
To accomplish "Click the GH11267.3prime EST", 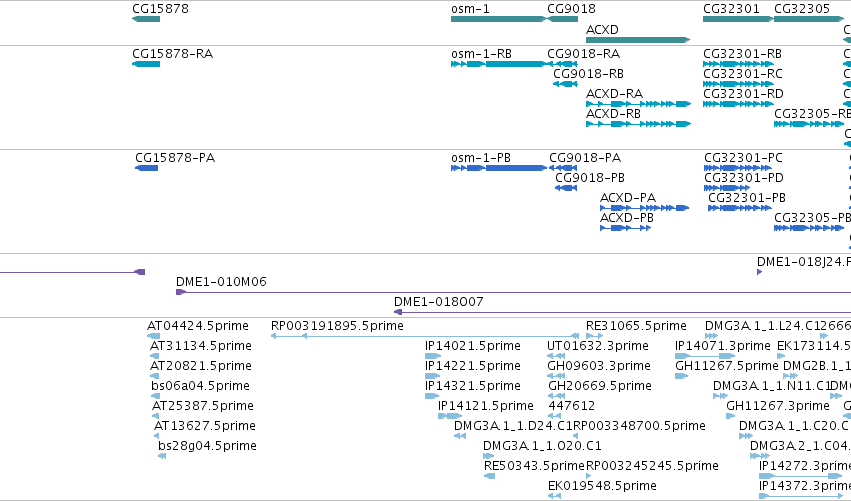I will tap(731, 416).
